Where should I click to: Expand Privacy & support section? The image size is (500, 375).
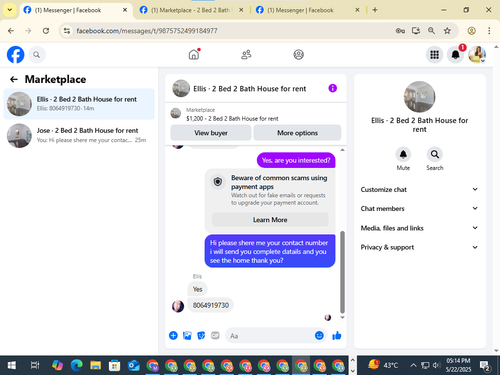point(419,247)
